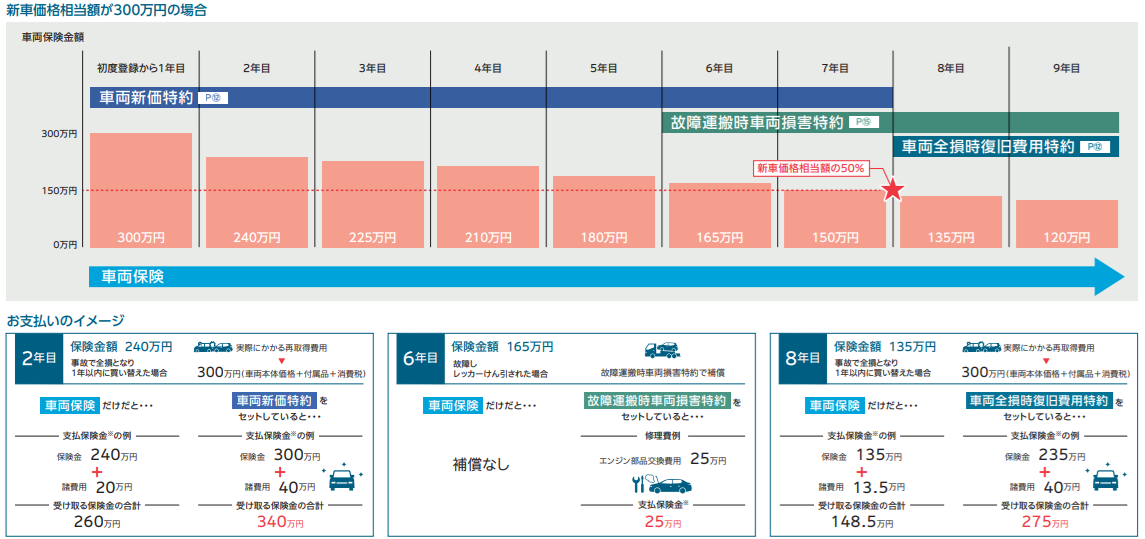This screenshot has width=1145, height=539.
Task: Select the 3年目 column header
Action: tap(372, 68)
